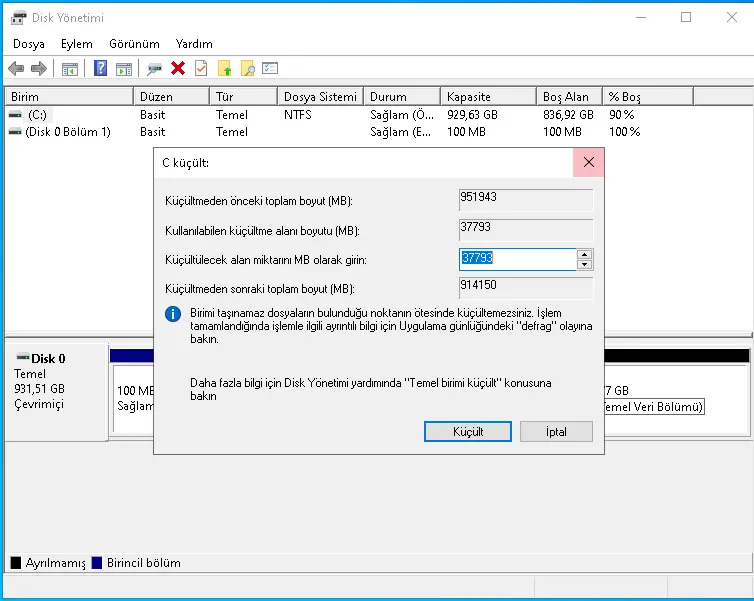Open the Yardım menu
Screen dimensions: 754x601
[x=194, y=44]
